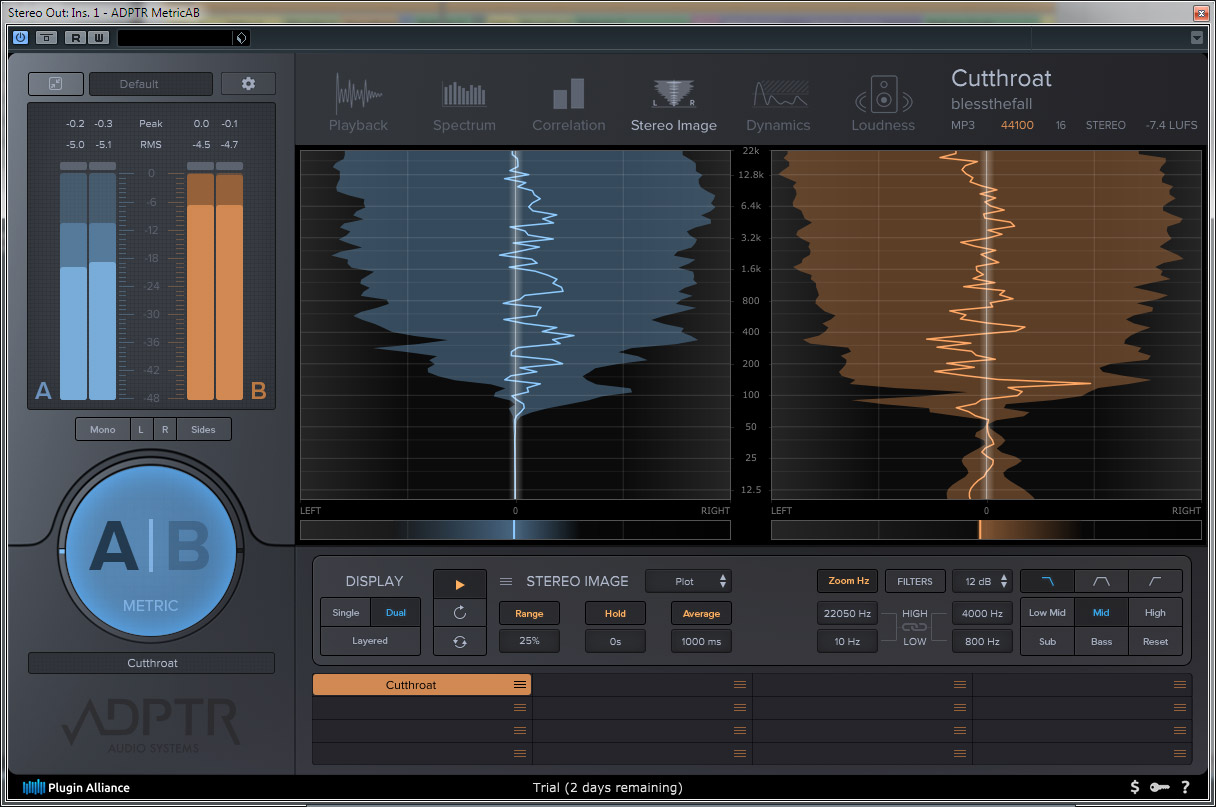Open the Loudness view

pos(883,104)
